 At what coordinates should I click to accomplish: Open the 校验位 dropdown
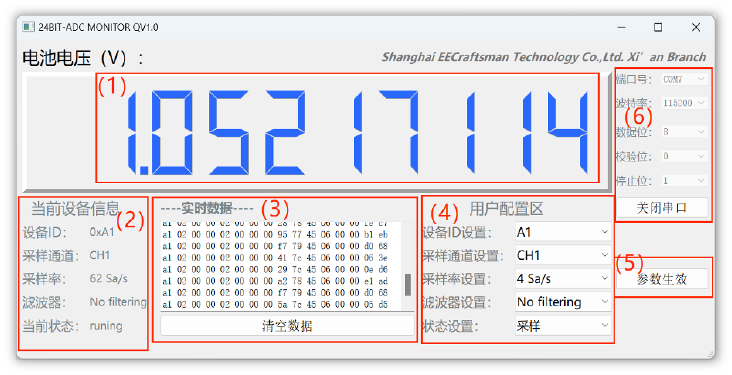684,156
